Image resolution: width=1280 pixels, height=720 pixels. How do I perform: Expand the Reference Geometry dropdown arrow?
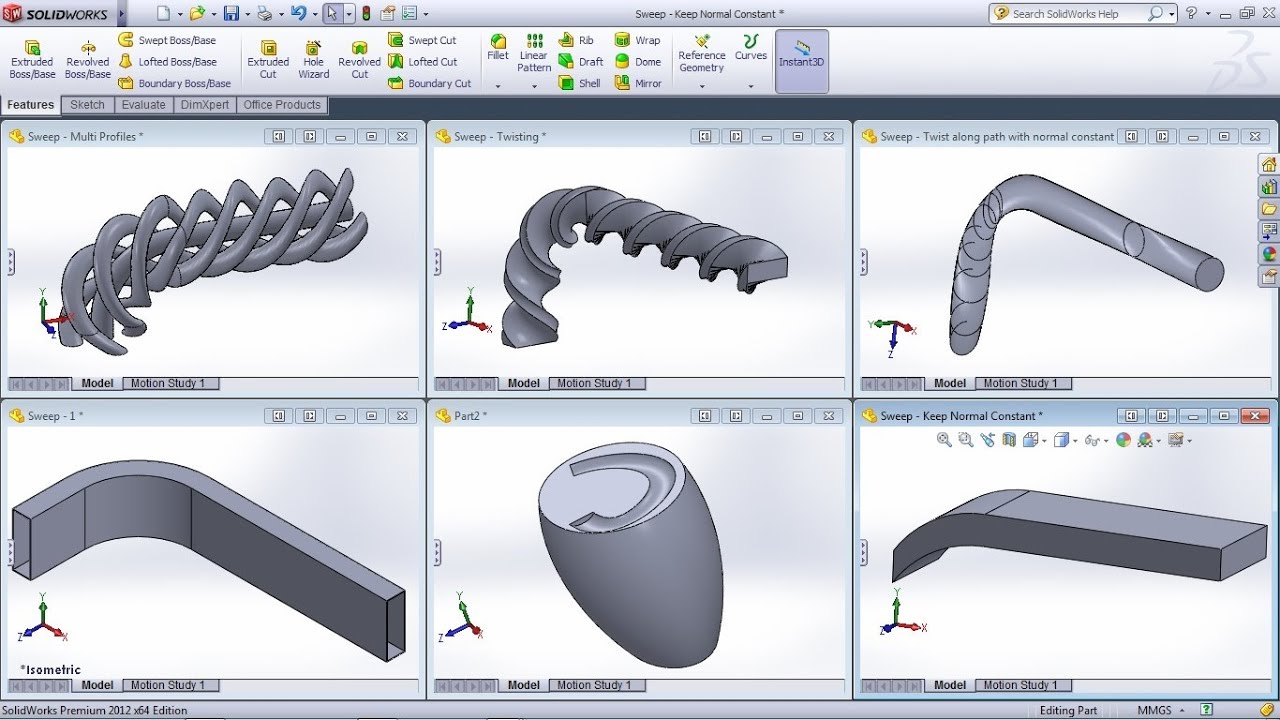click(702, 86)
